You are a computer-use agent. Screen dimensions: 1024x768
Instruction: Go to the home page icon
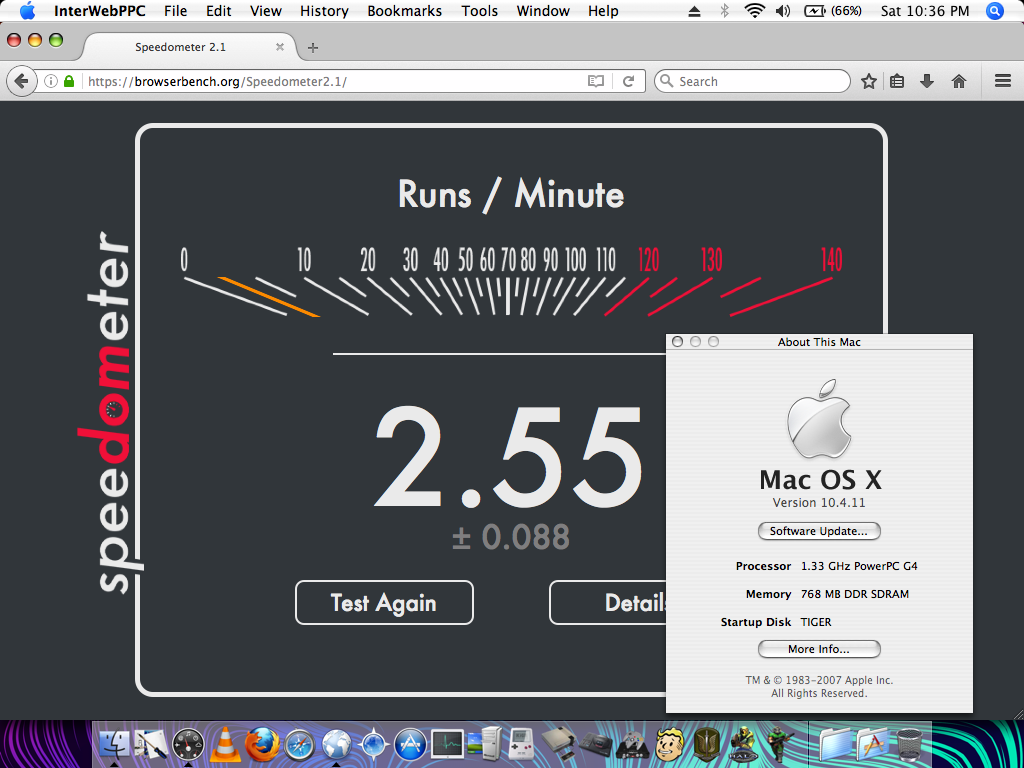tap(959, 82)
